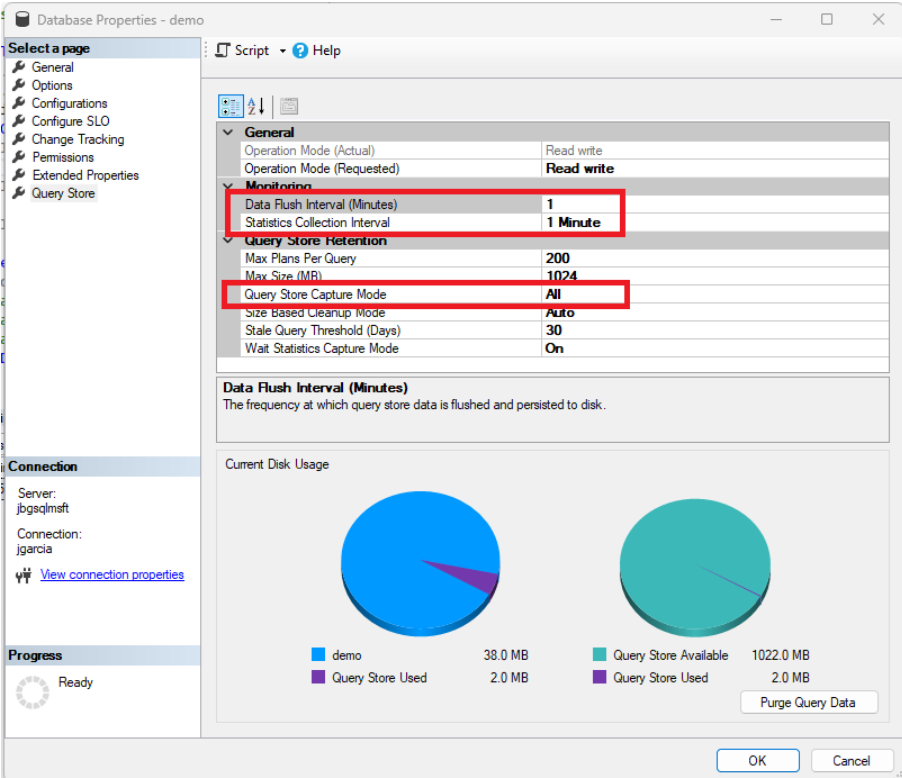902x778 pixels.
Task: Click the Script toolbar icon
Action: point(223,51)
